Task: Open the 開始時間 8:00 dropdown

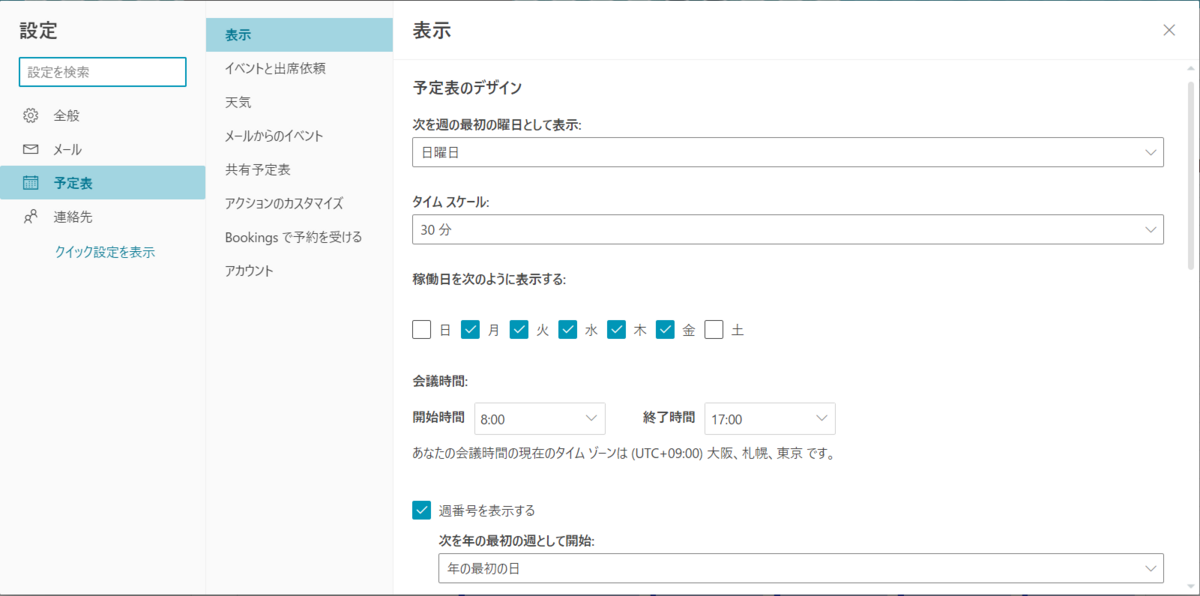Action: pos(540,419)
